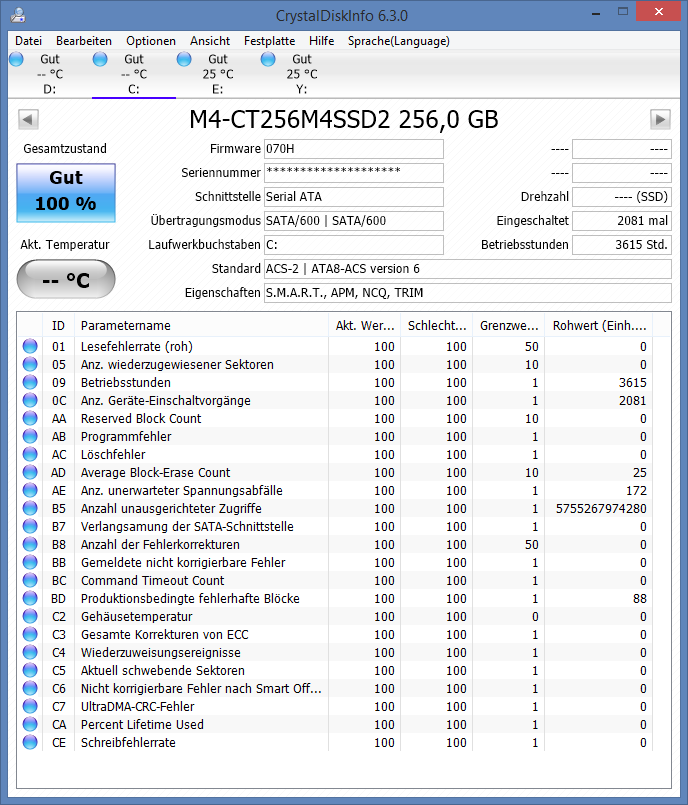
Task: Select raw value 5755267974280
Action: pos(601,508)
